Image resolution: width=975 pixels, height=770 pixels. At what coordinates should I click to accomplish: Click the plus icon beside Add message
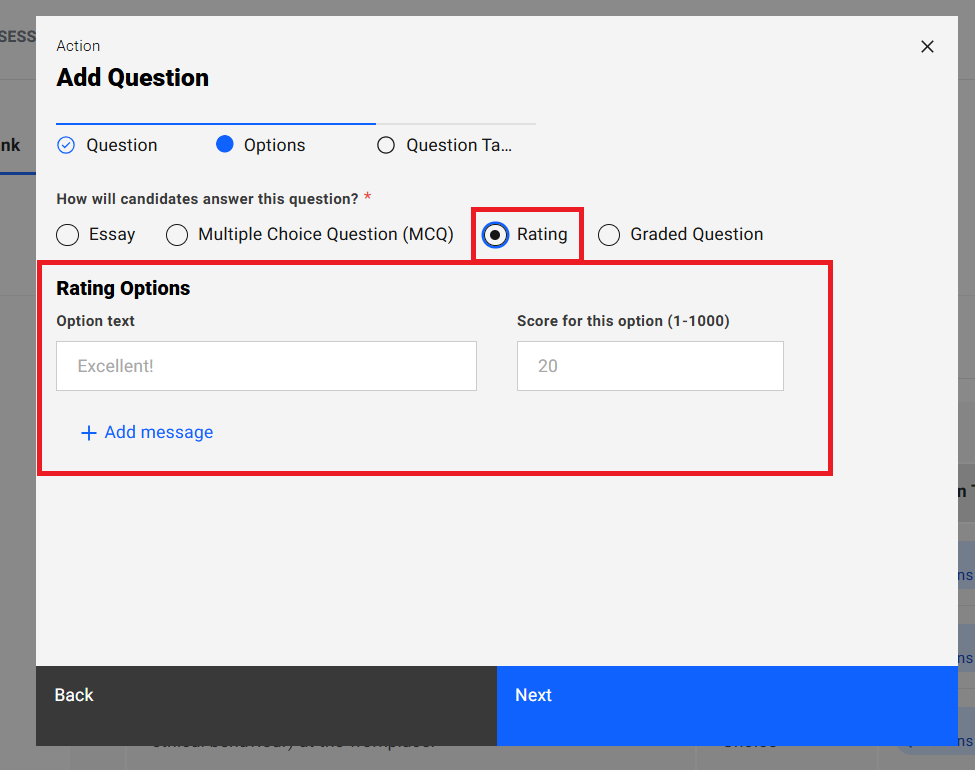coord(89,433)
